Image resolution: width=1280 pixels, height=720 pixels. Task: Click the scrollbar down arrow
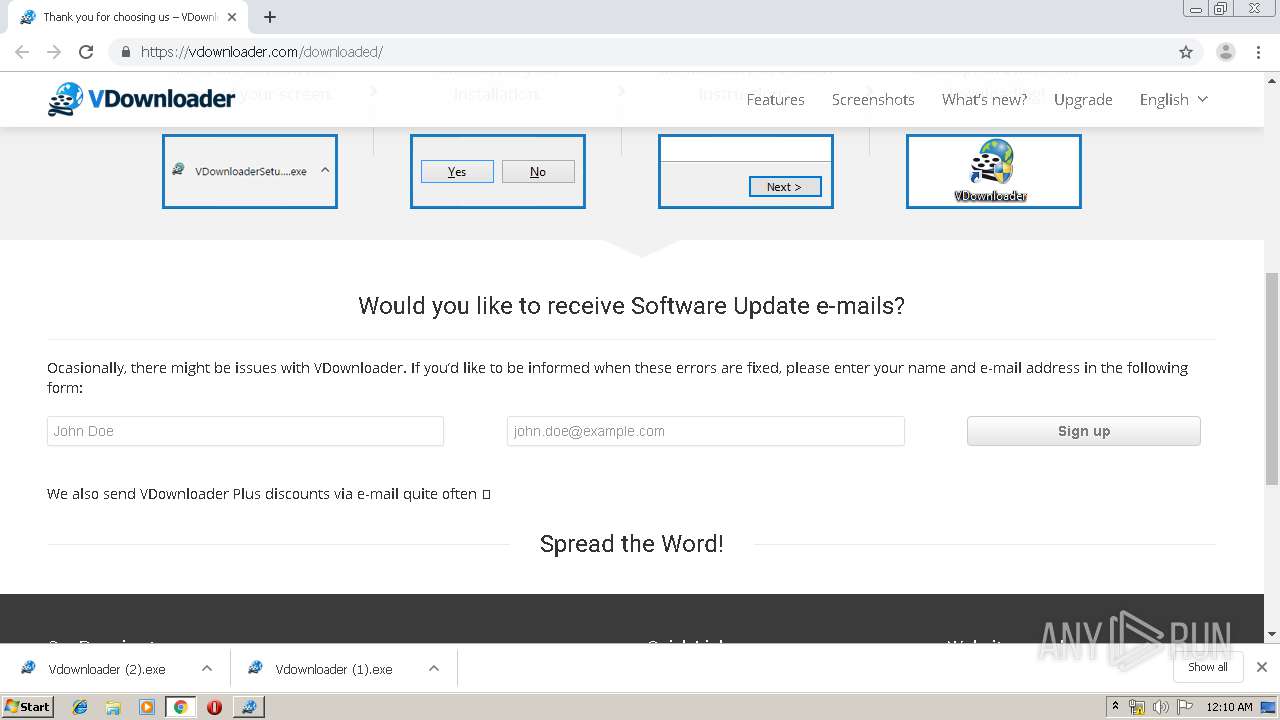pos(1272,634)
